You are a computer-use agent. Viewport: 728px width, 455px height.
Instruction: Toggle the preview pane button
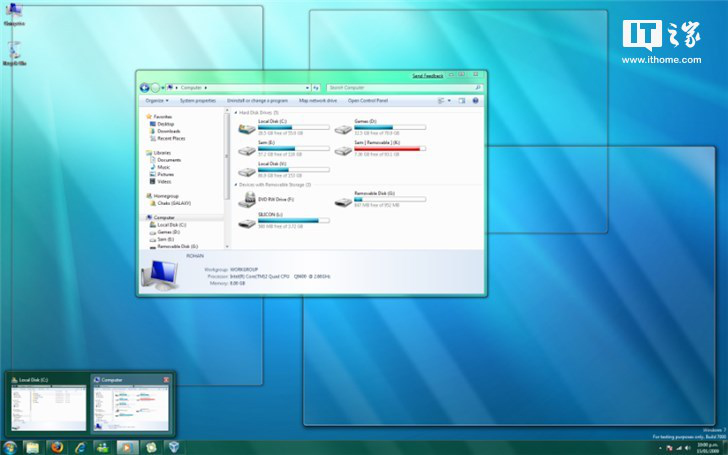pos(461,100)
